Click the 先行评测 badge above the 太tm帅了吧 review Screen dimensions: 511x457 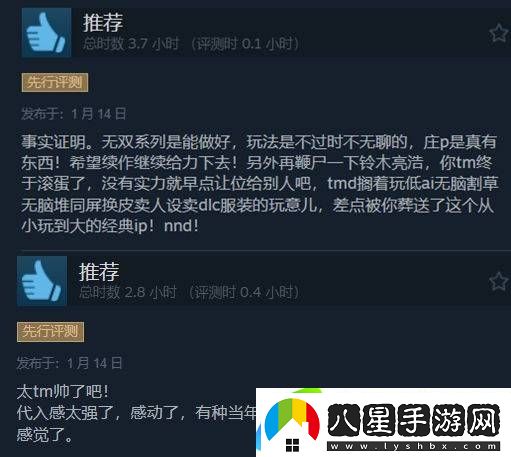[x=50, y=332]
